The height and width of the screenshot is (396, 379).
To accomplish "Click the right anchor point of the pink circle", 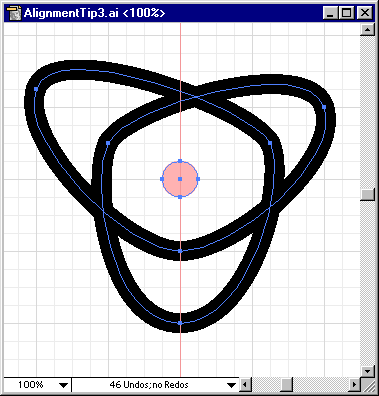I will click(198, 179).
